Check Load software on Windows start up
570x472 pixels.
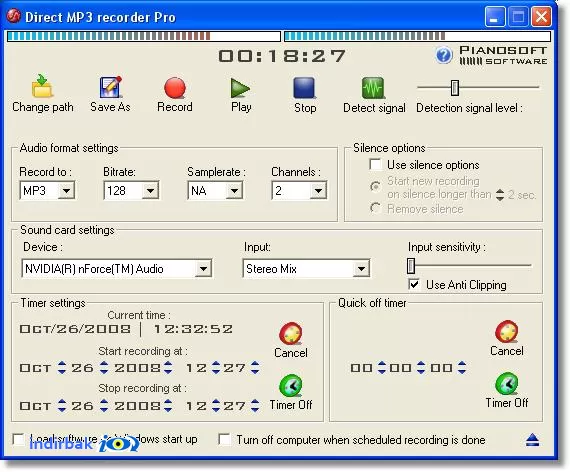pyautogui.click(x=18, y=439)
